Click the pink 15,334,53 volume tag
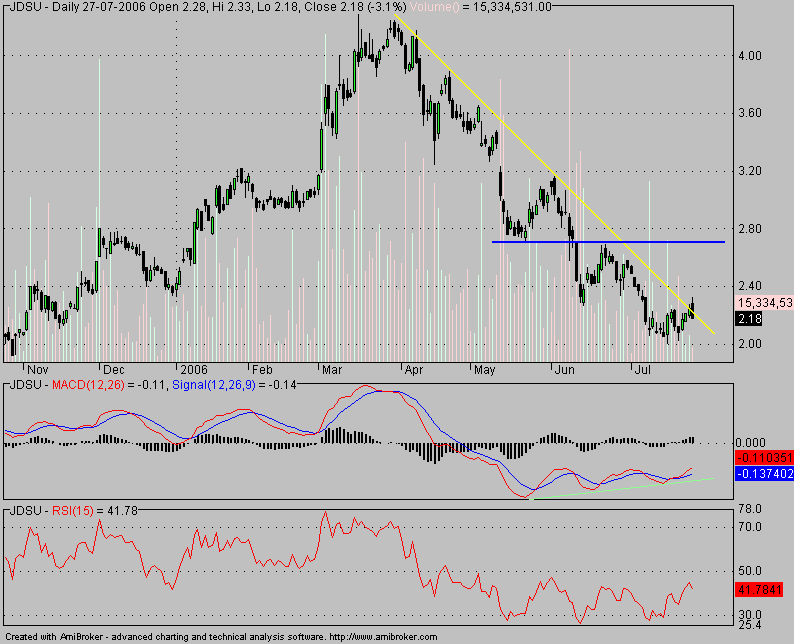The image size is (794, 644). coord(764,303)
